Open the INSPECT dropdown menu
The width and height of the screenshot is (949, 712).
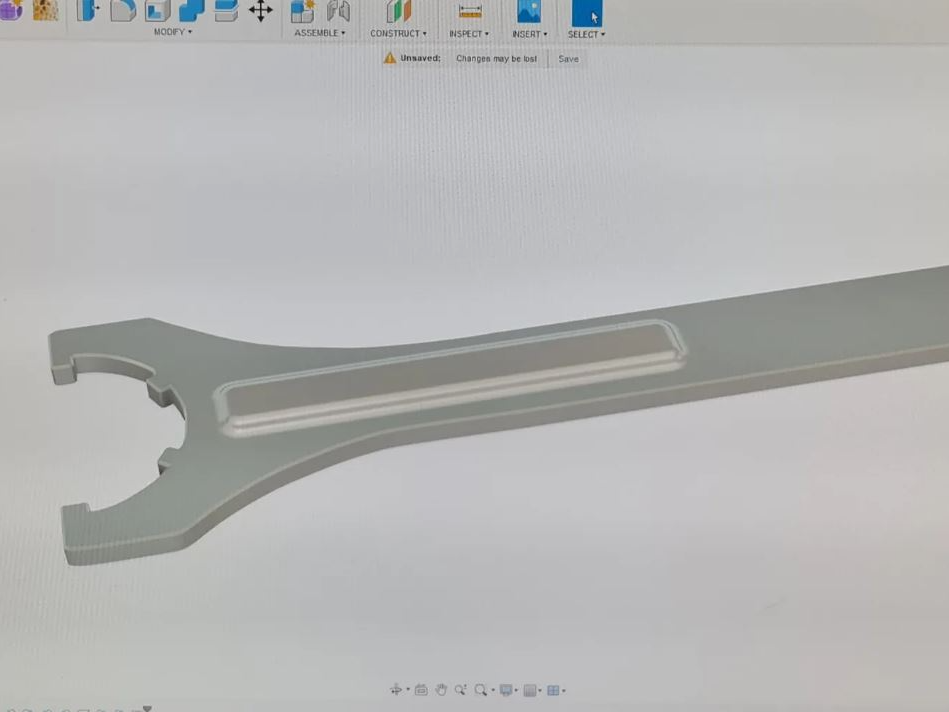tap(468, 34)
